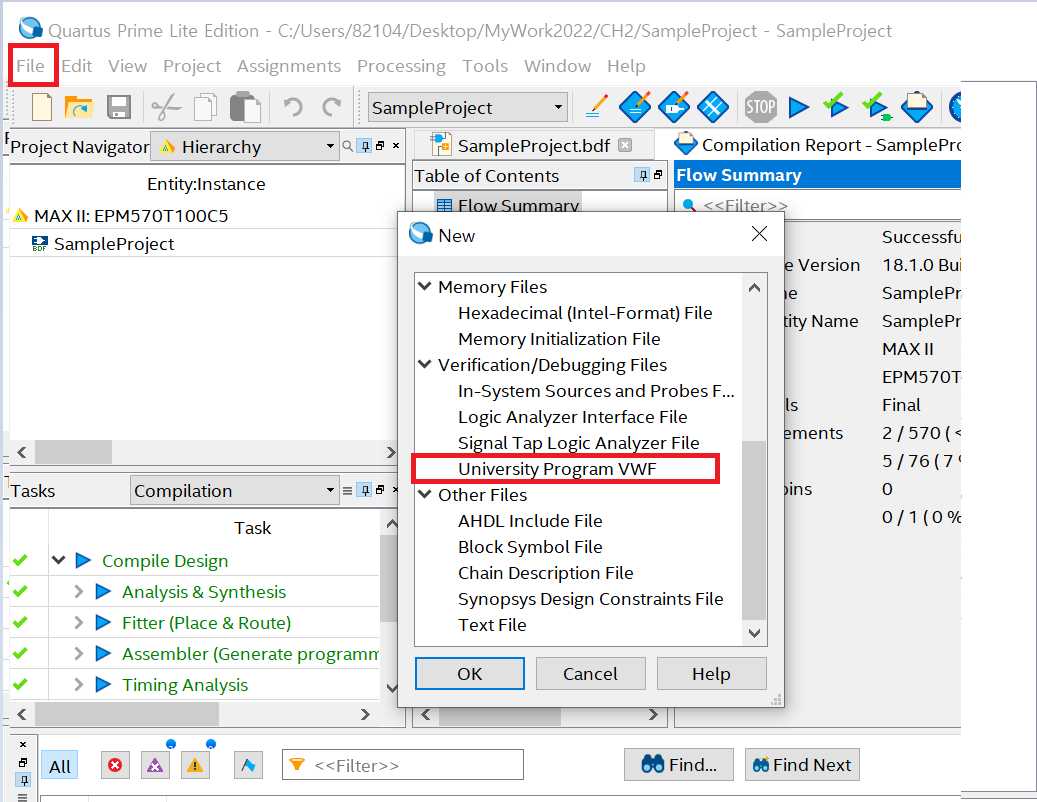This screenshot has width=1037, height=802.
Task: Expand the Fitter (Place & Route) task
Action: [79, 622]
